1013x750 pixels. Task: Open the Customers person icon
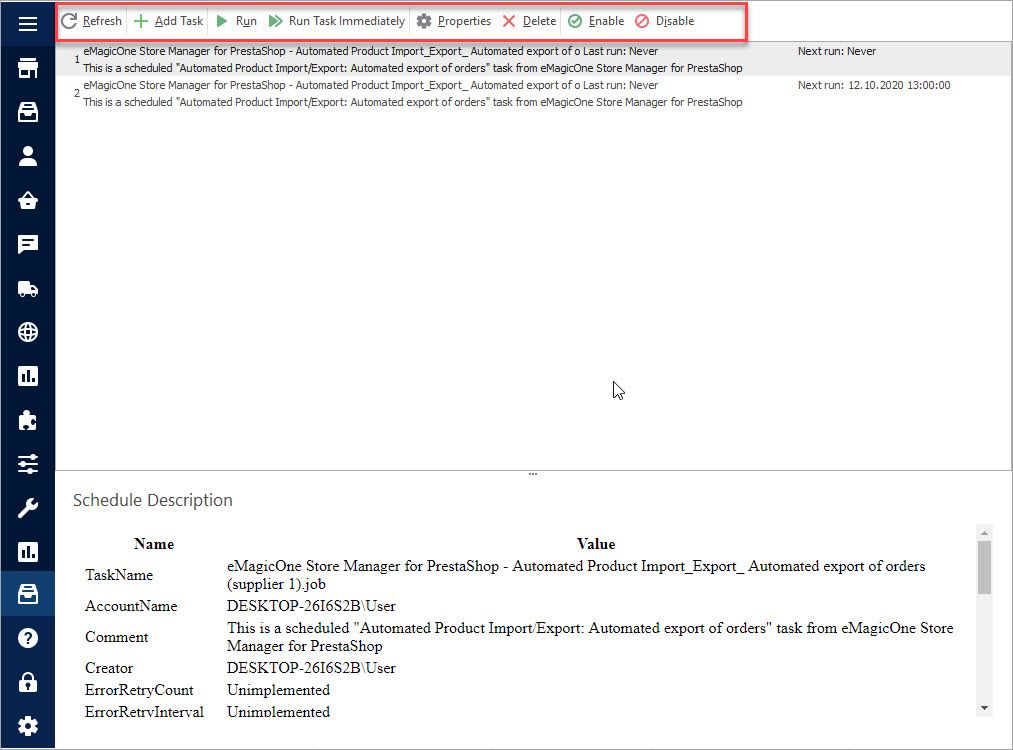(x=28, y=156)
